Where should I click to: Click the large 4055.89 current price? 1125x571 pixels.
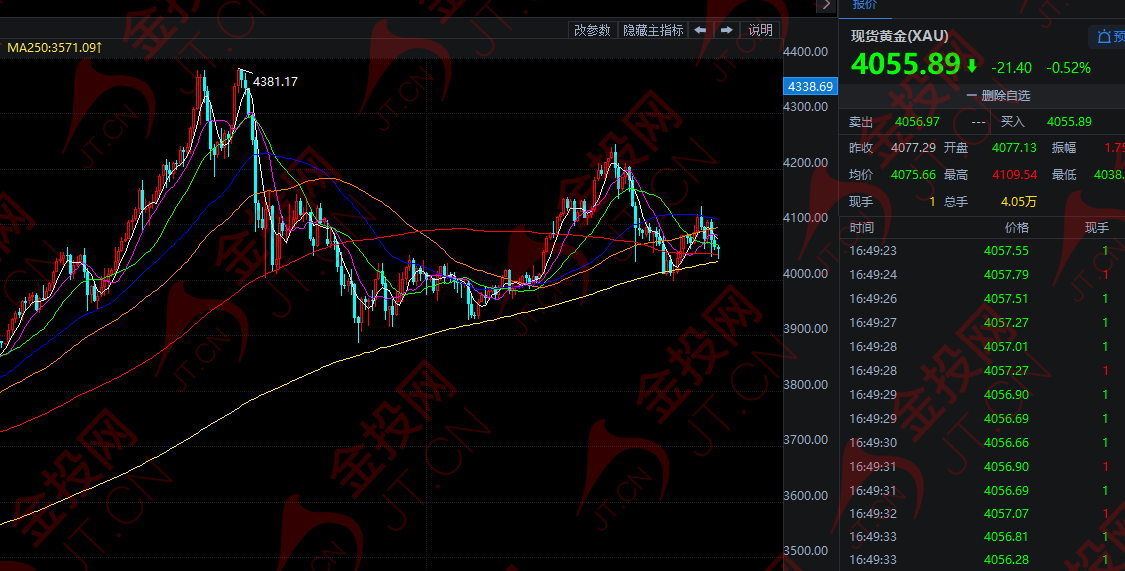pos(905,65)
